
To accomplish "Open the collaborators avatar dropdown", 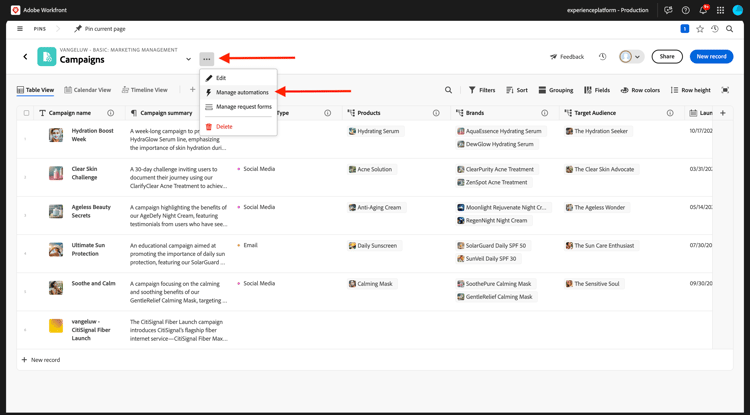I will (631, 56).
